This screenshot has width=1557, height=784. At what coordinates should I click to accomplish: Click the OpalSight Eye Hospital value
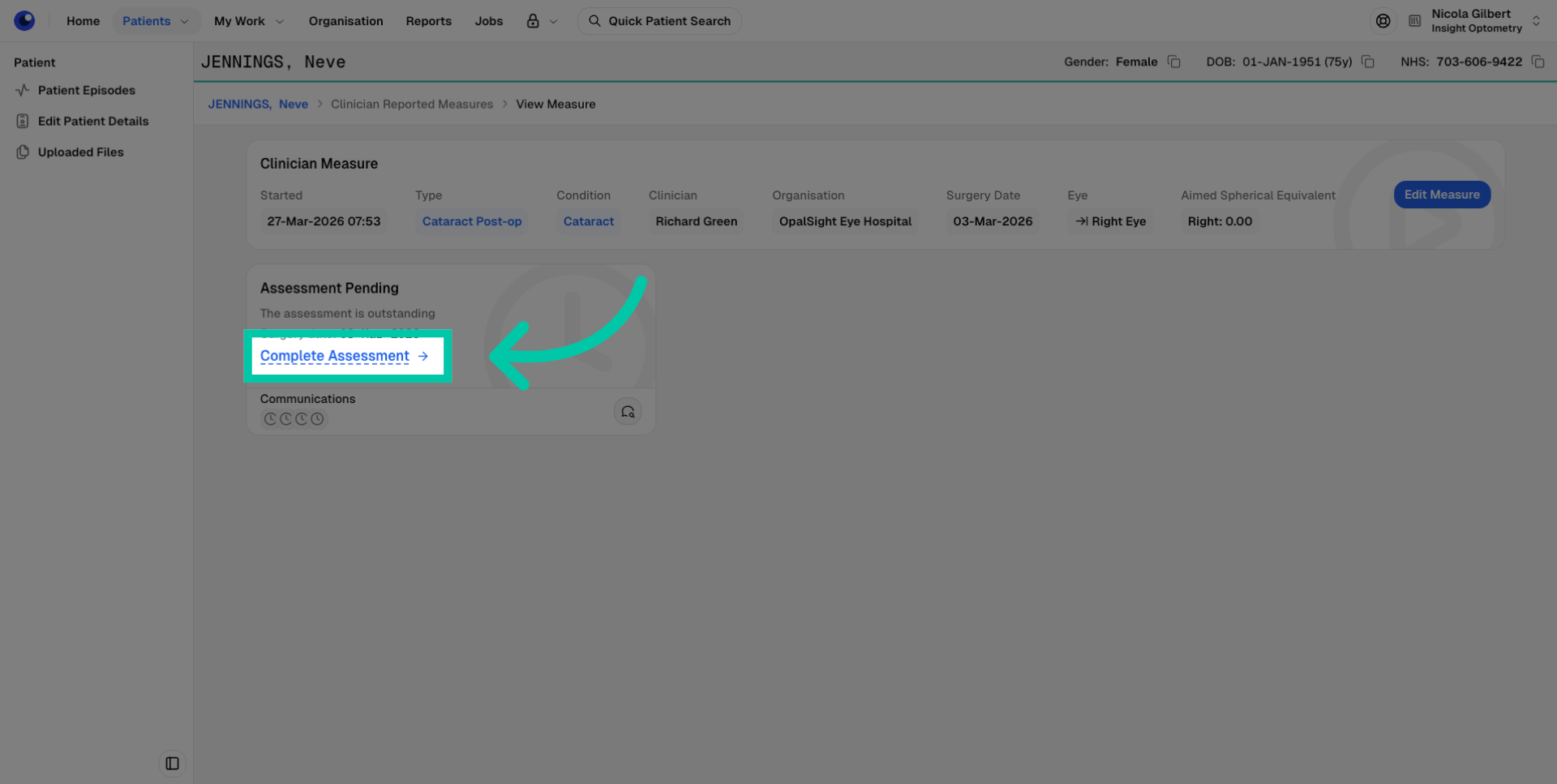845,221
